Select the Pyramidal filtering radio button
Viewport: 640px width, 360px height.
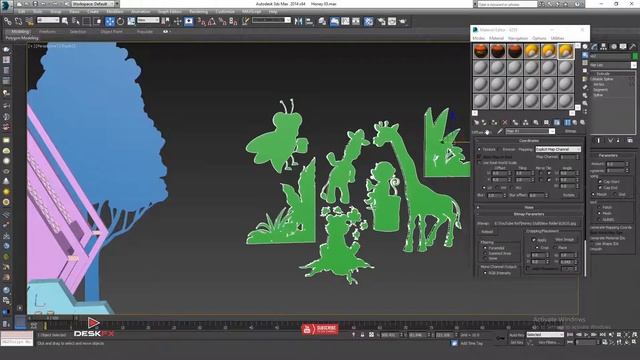[485, 248]
